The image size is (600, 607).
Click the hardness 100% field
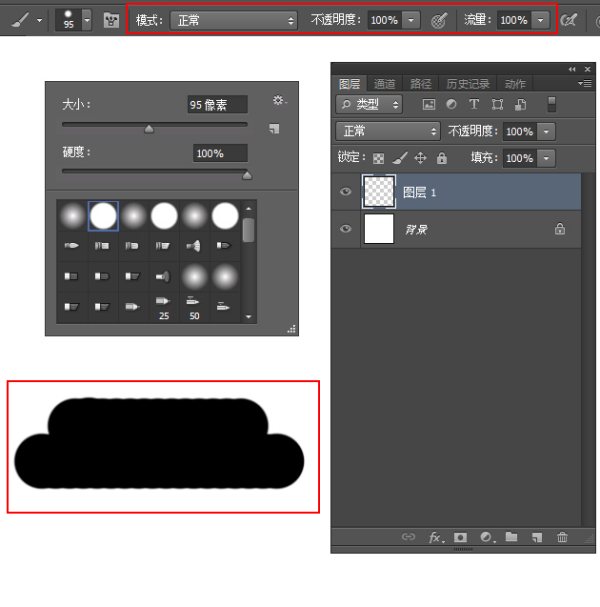pyautogui.click(x=220, y=153)
